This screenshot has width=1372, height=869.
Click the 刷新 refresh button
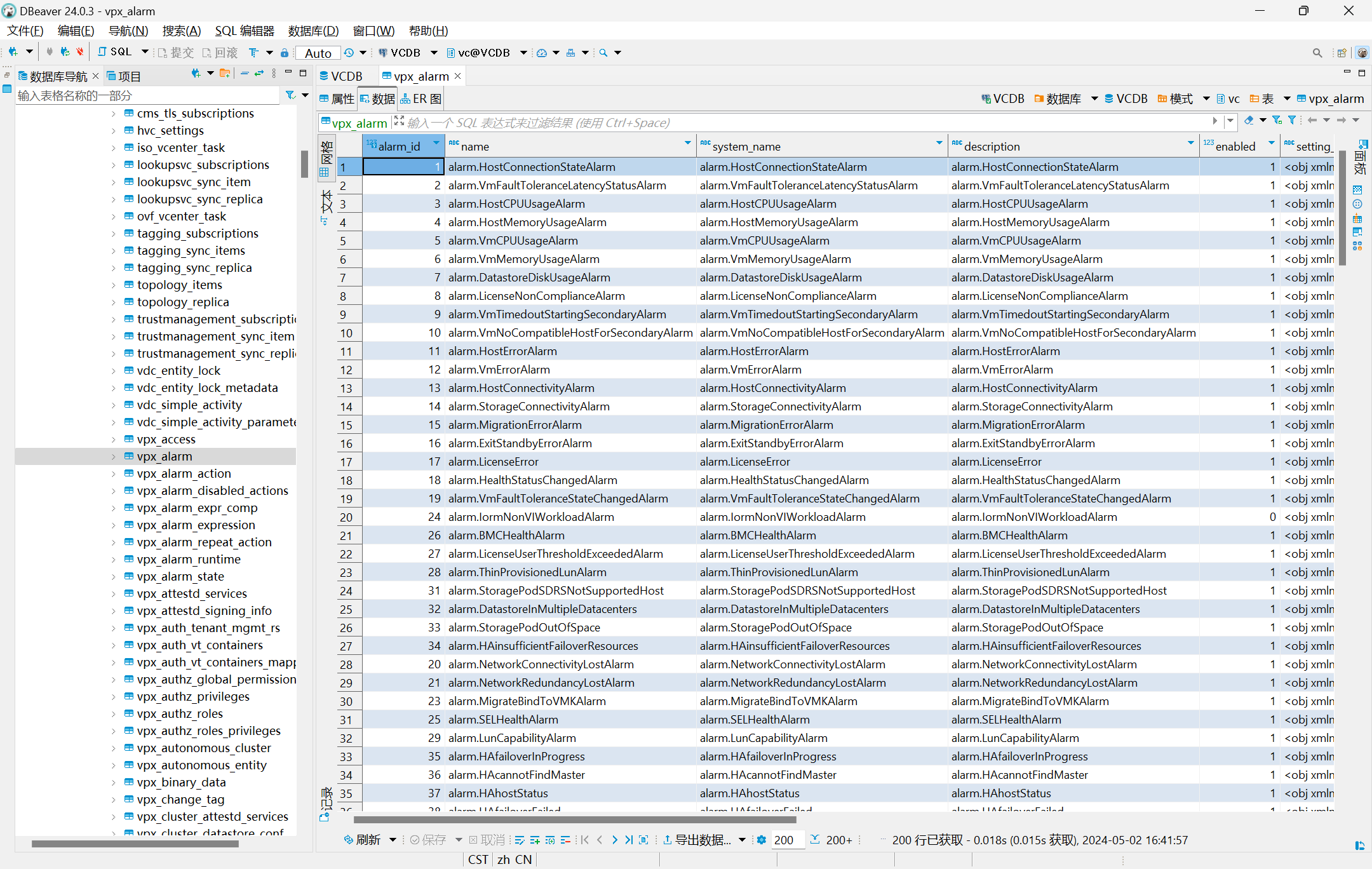click(362, 840)
